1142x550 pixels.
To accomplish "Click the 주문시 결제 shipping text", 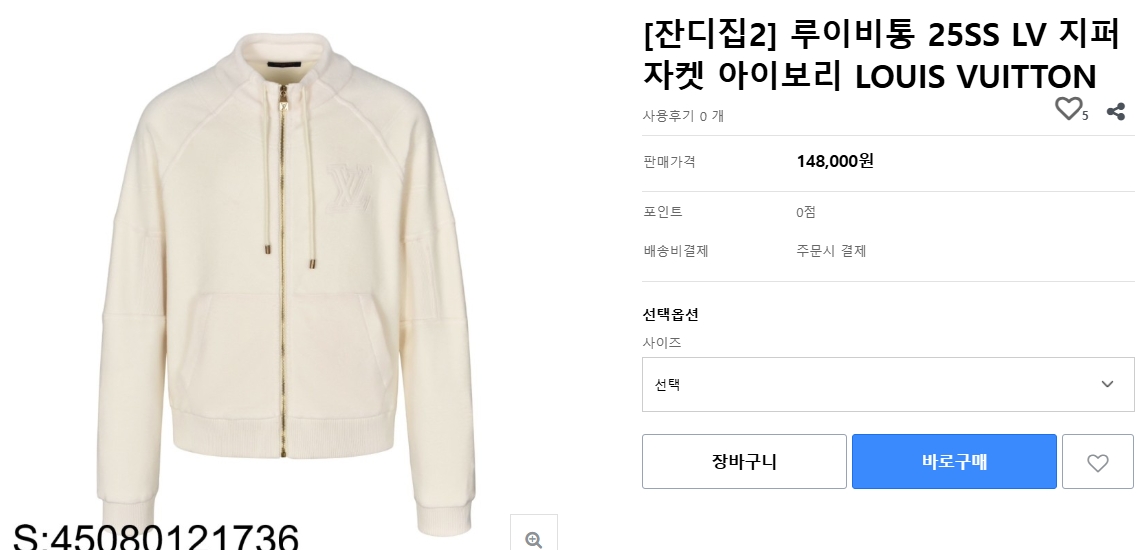I will [x=831, y=251].
